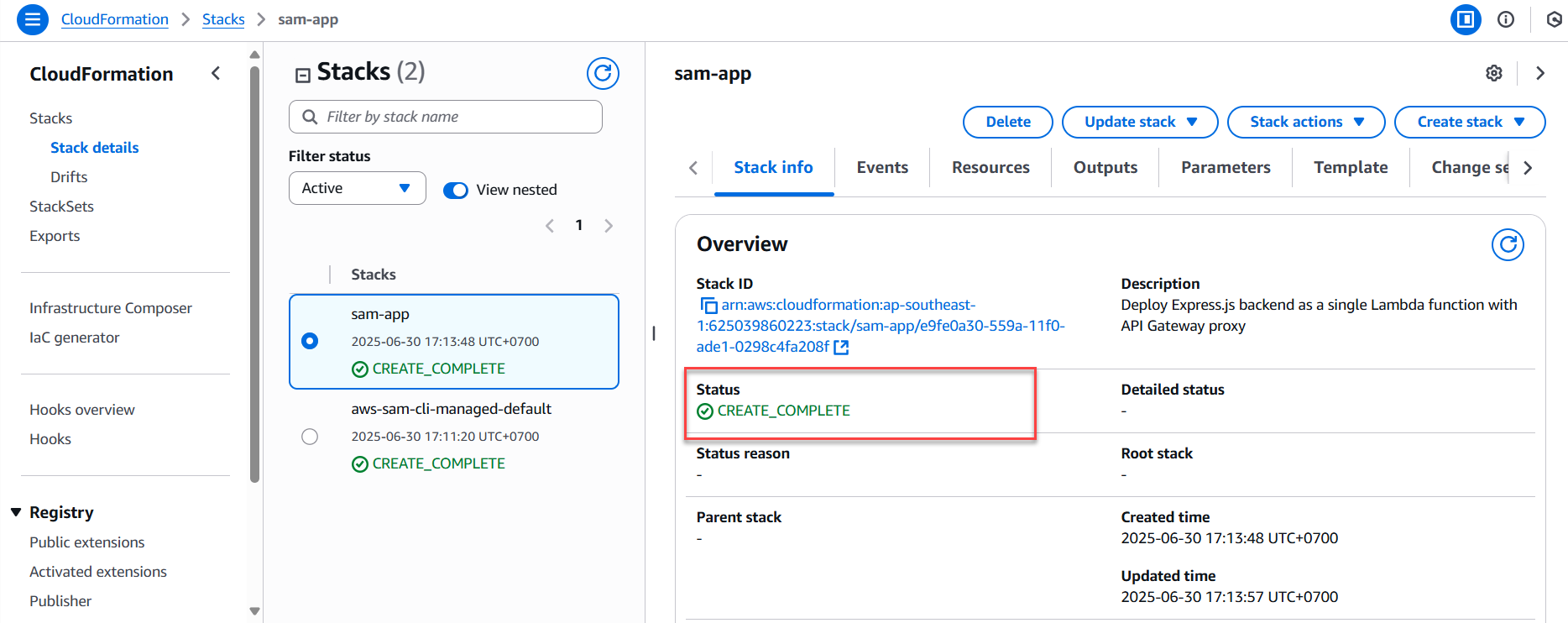Expand detail pane with right chevron

tap(1540, 73)
